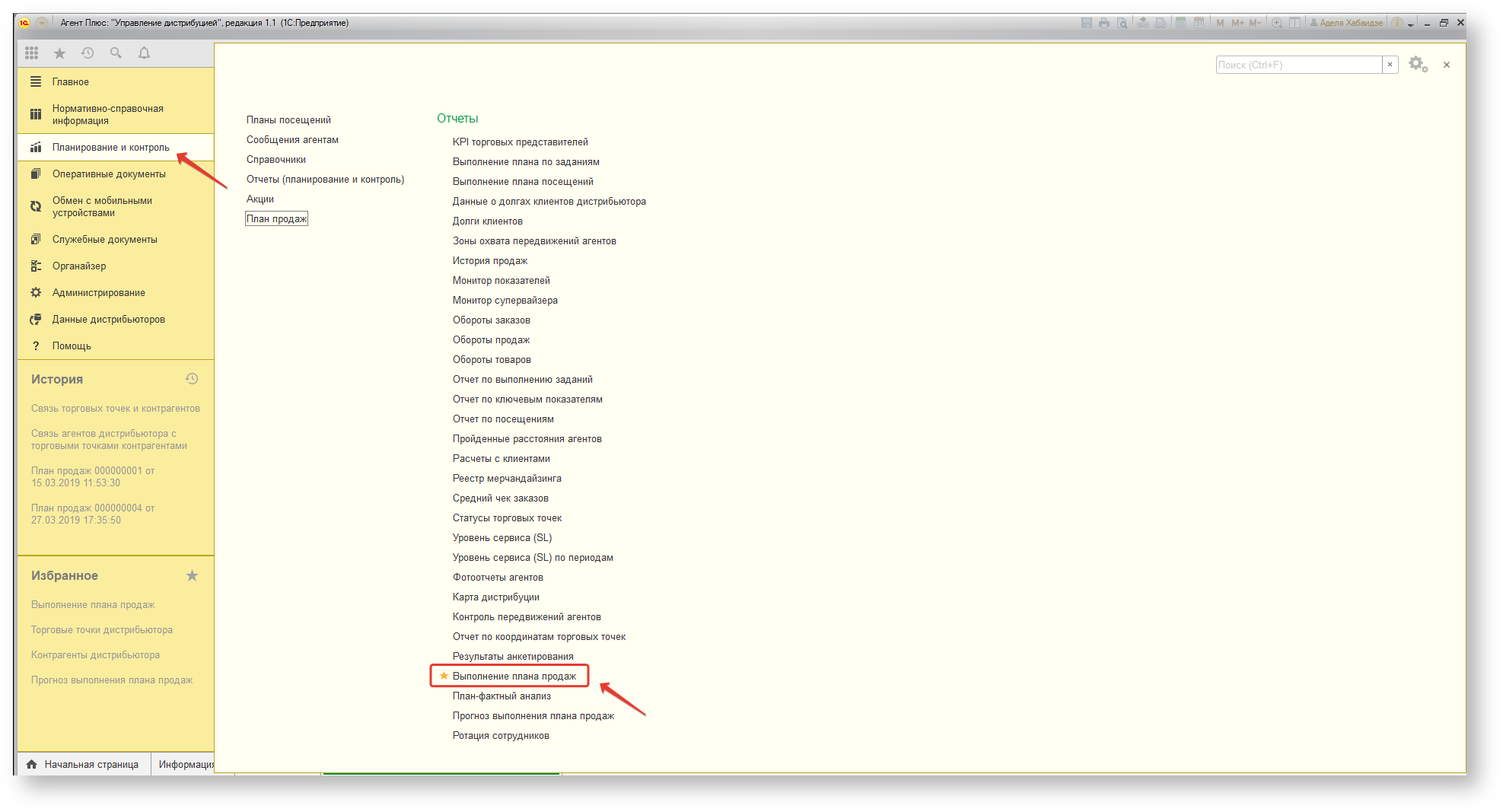Click the favorites star icon in top toolbar
The image size is (1503, 812).
59,53
